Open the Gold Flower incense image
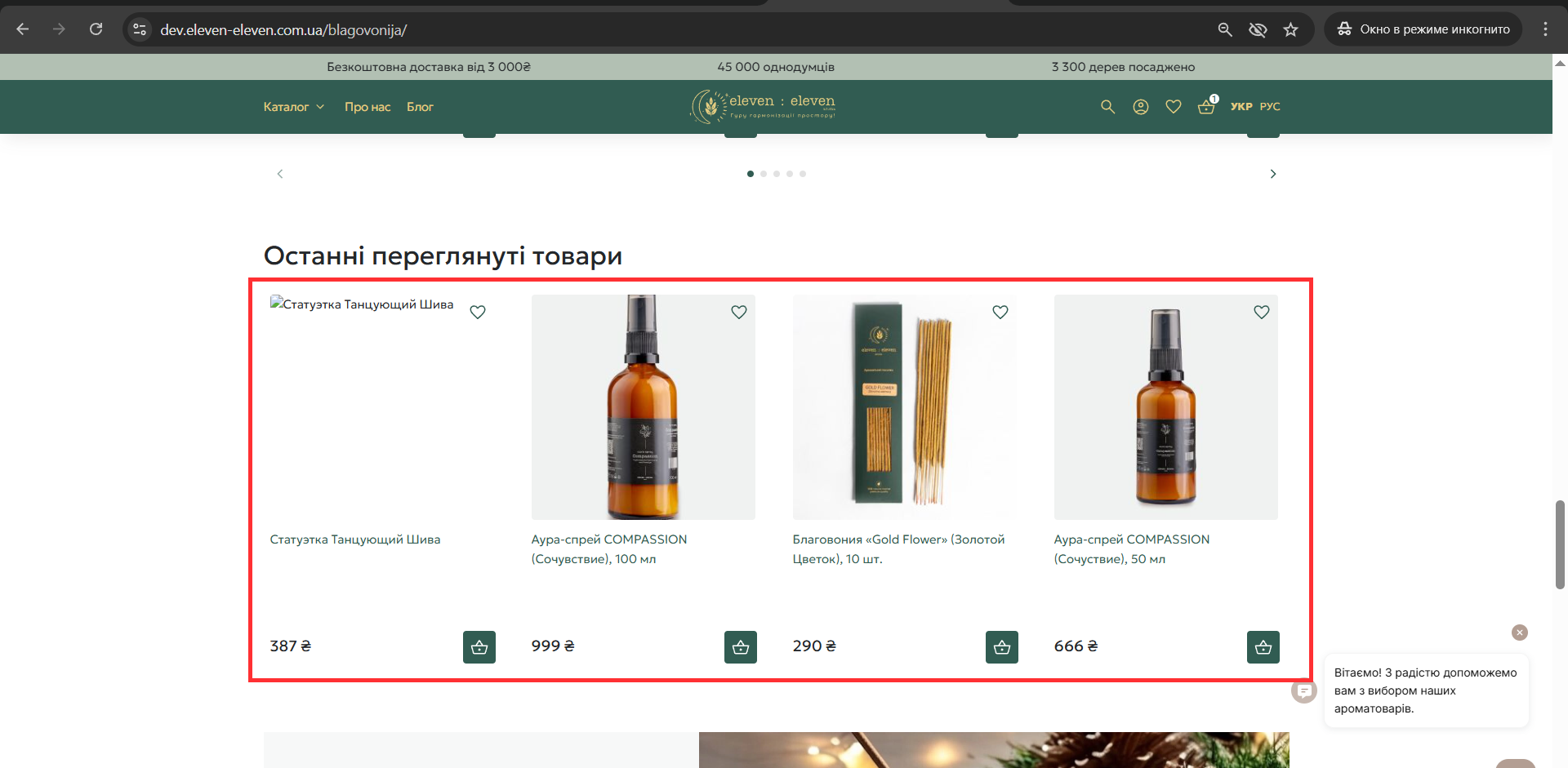This screenshot has height=768, width=1568. pos(905,407)
